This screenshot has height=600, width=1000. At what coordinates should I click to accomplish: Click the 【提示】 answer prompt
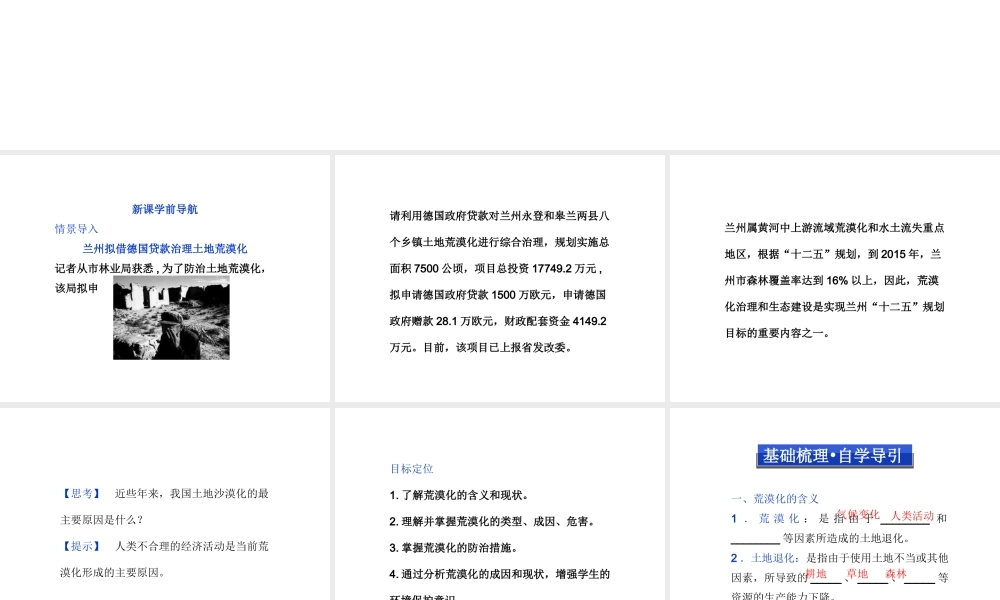79,546
